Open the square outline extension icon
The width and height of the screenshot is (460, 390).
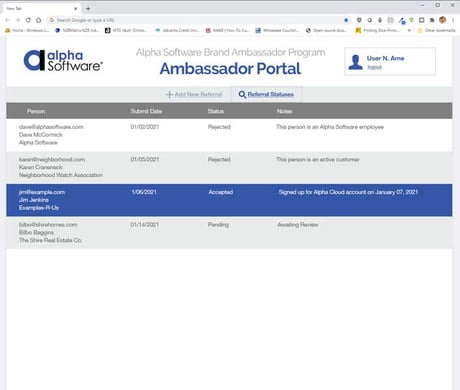[422, 20]
